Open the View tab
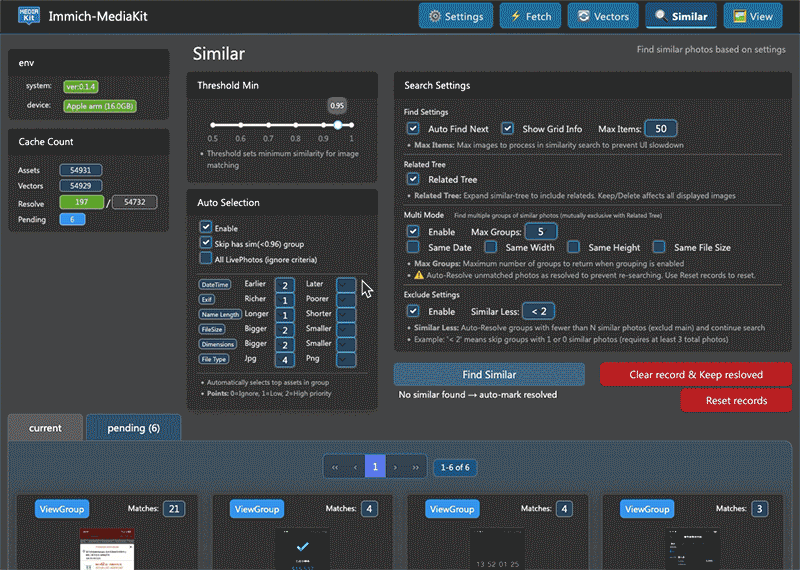This screenshot has width=800, height=570. coord(753,16)
